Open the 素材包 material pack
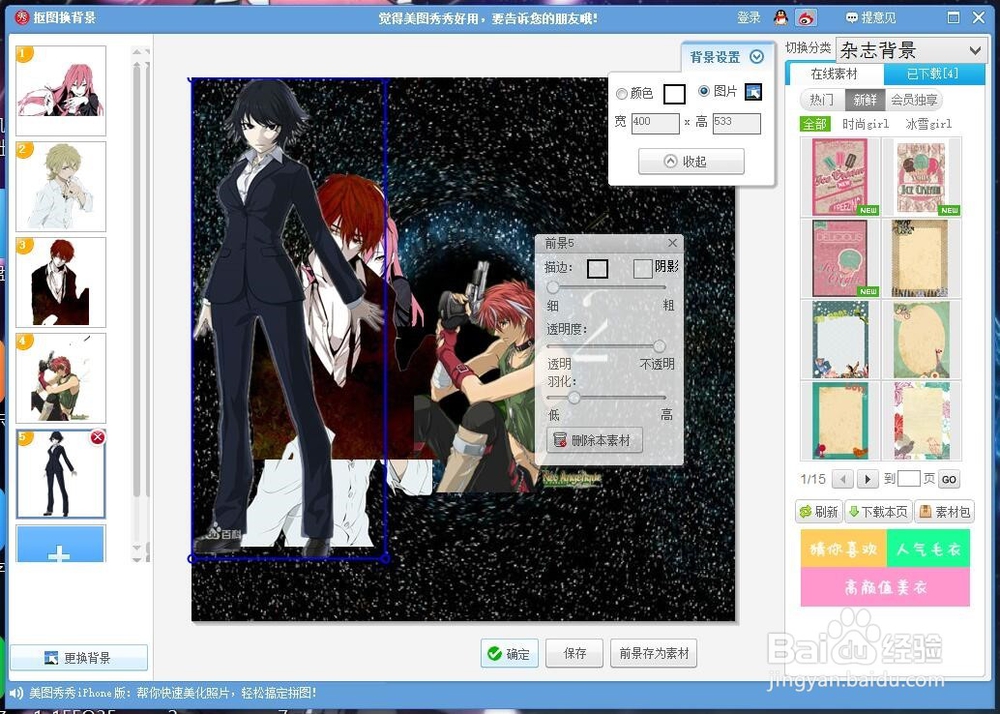Viewport: 1000px width, 714px height. tap(945, 511)
